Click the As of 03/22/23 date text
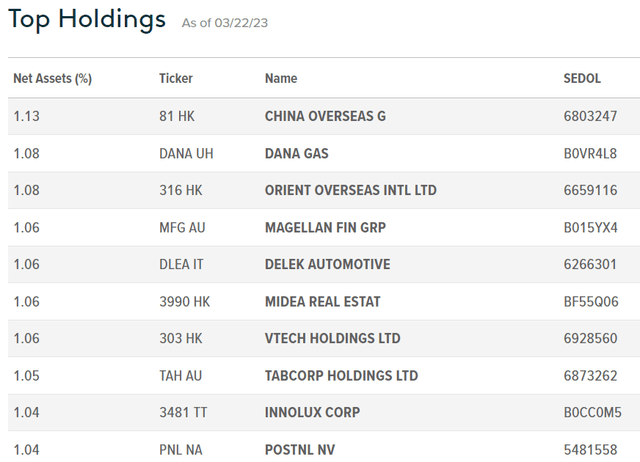The height and width of the screenshot is (462, 640). tap(224, 23)
